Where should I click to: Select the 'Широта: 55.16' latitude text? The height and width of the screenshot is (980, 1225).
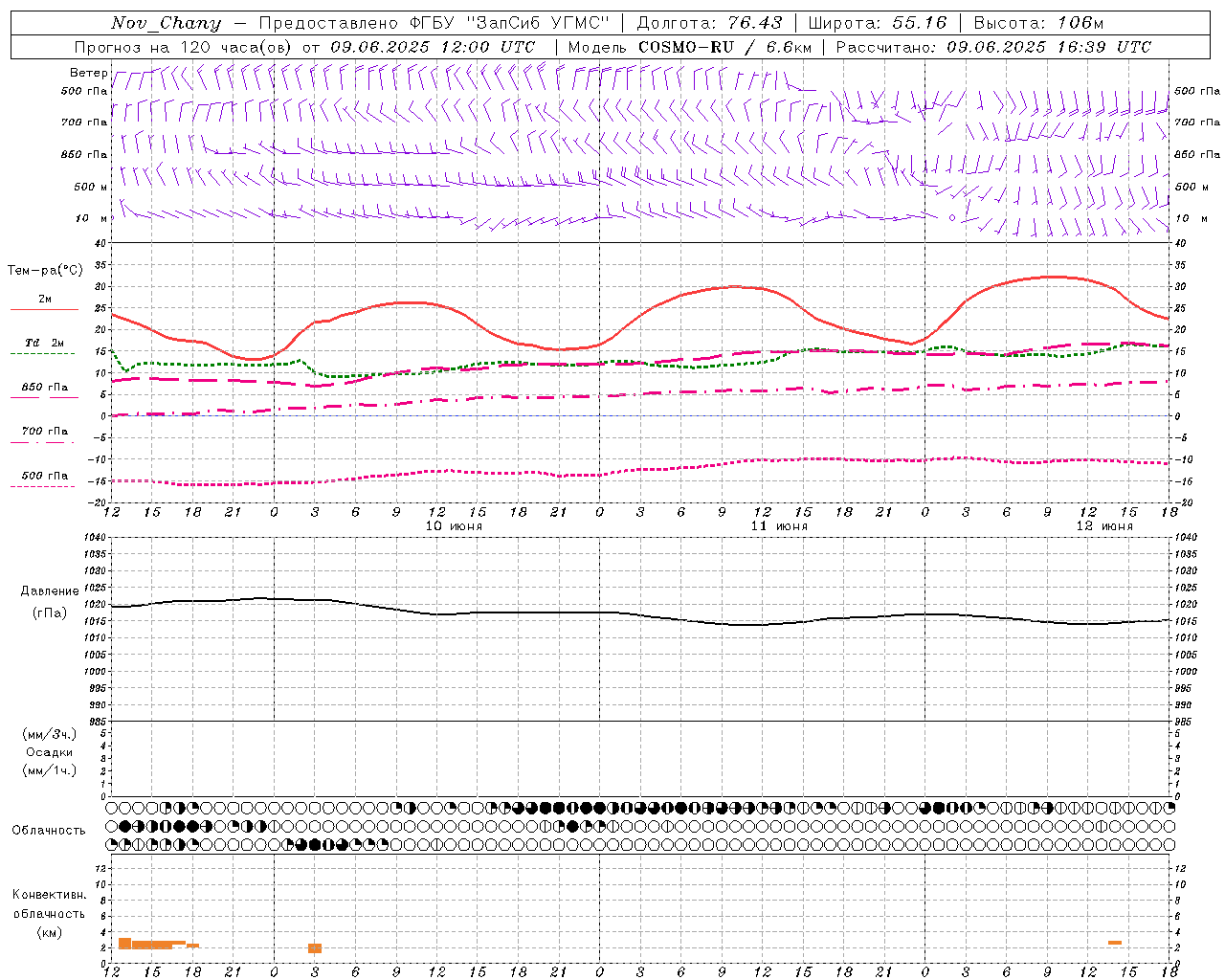click(x=877, y=23)
